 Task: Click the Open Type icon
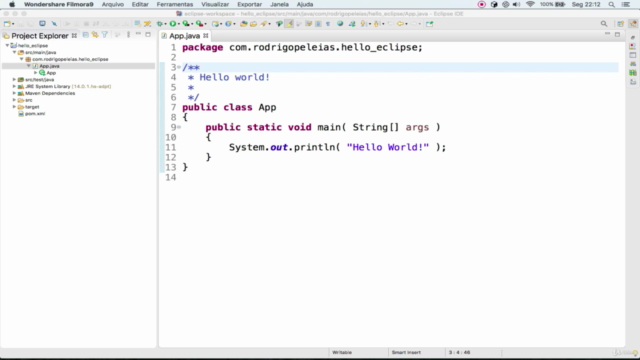pos(244,24)
